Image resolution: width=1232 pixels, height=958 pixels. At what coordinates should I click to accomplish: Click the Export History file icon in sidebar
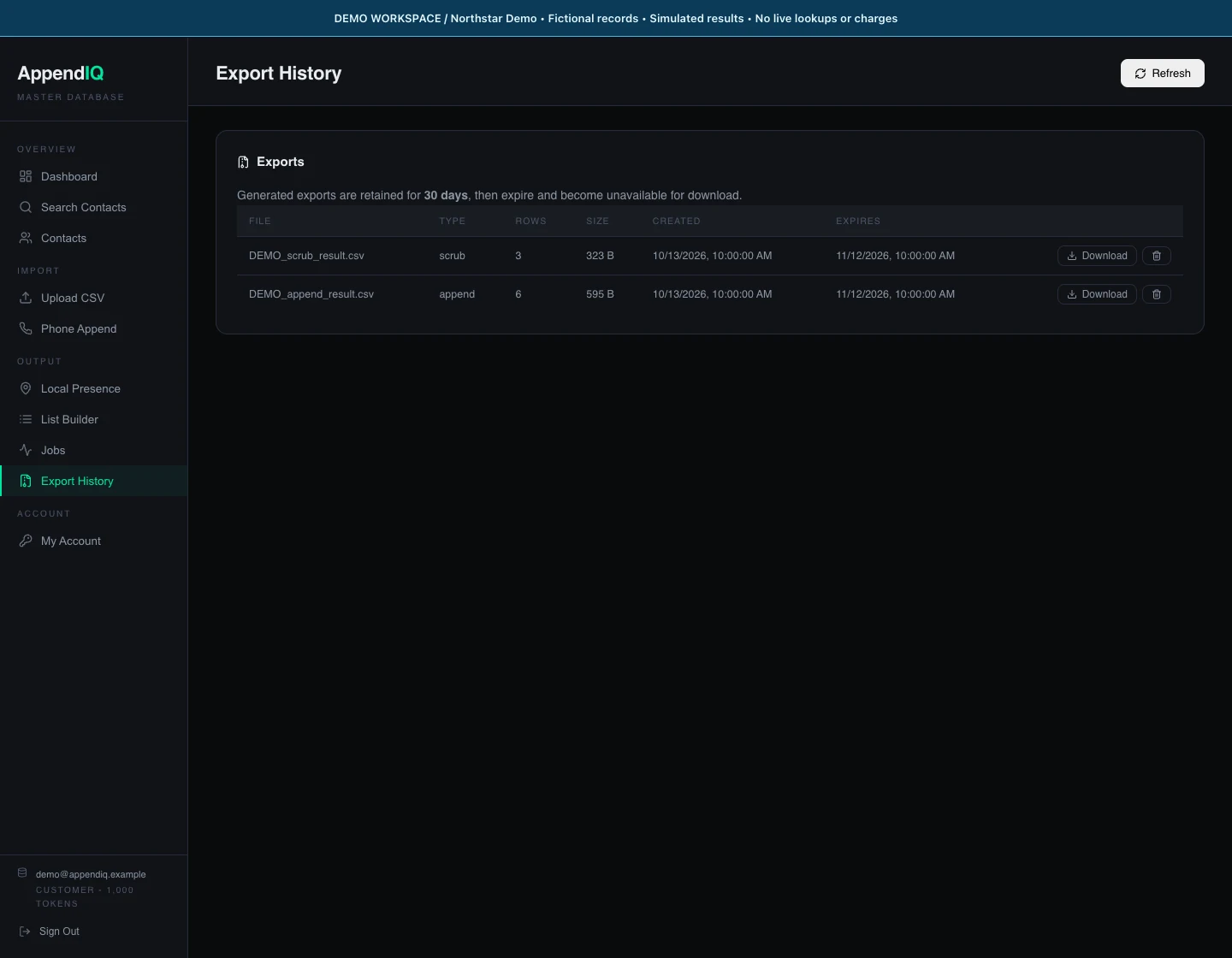(26, 481)
